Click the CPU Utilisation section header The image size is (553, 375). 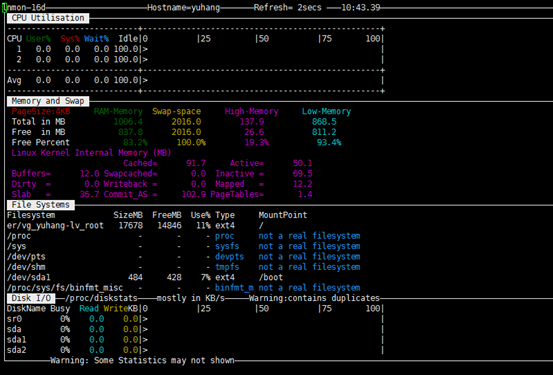(48, 18)
